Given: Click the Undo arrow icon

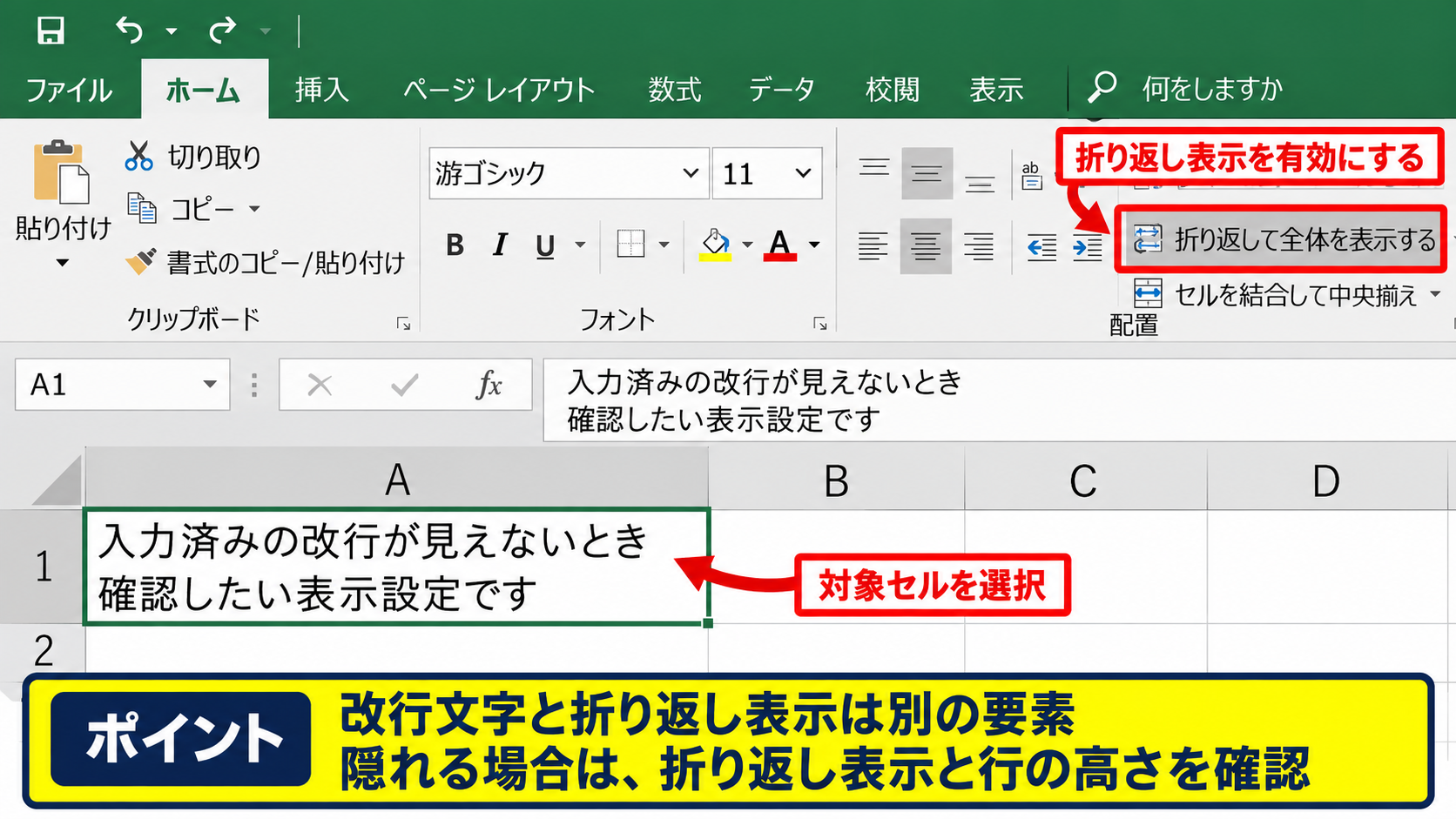Looking at the screenshot, I should pyautogui.click(x=129, y=30).
